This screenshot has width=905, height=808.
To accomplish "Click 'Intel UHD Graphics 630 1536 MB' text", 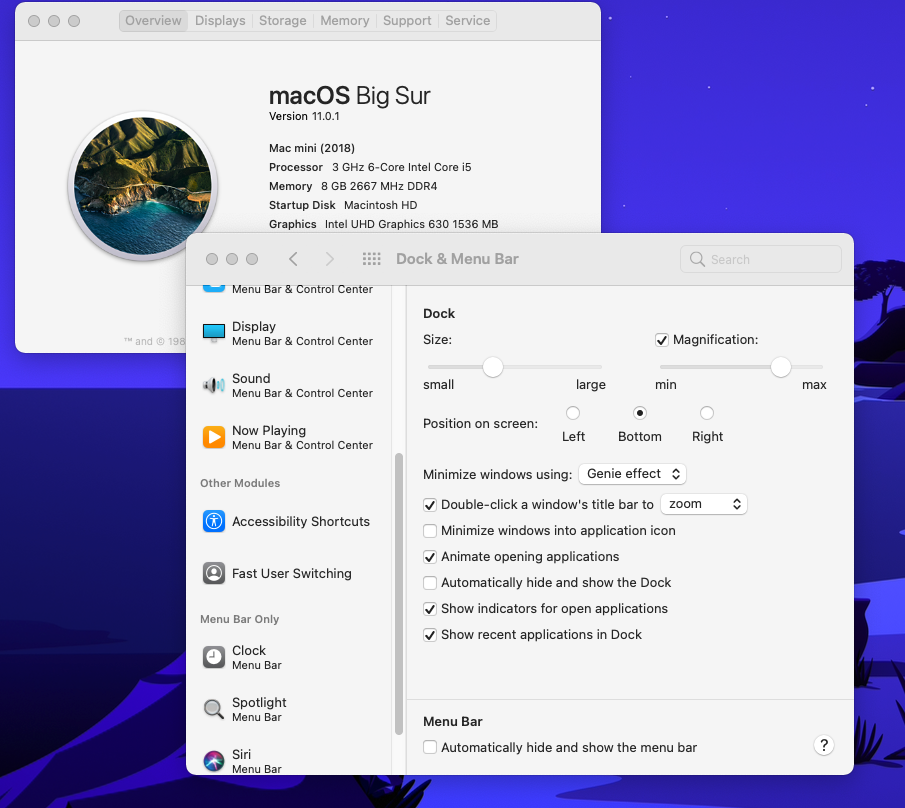I will (x=412, y=225).
